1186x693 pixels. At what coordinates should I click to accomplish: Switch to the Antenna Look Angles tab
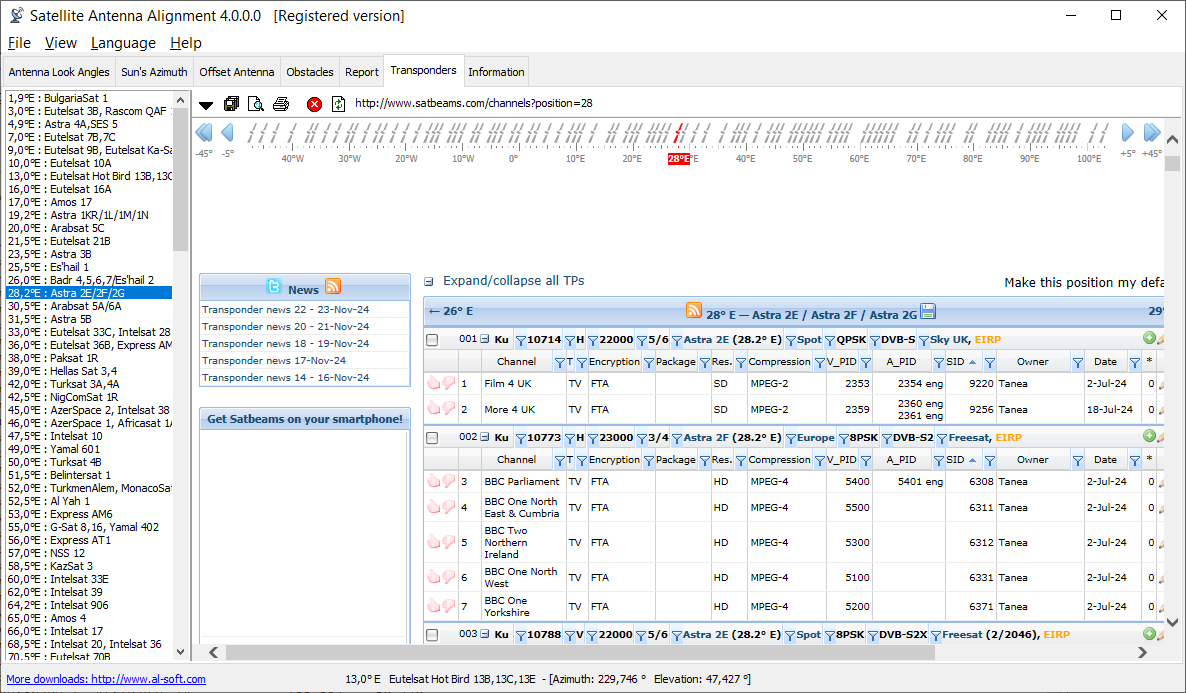[59, 72]
